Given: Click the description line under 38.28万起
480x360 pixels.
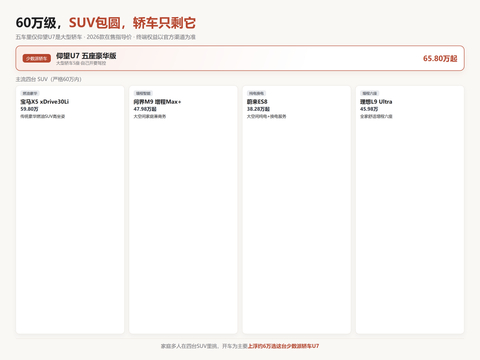Looking at the screenshot, I should 266,116.
